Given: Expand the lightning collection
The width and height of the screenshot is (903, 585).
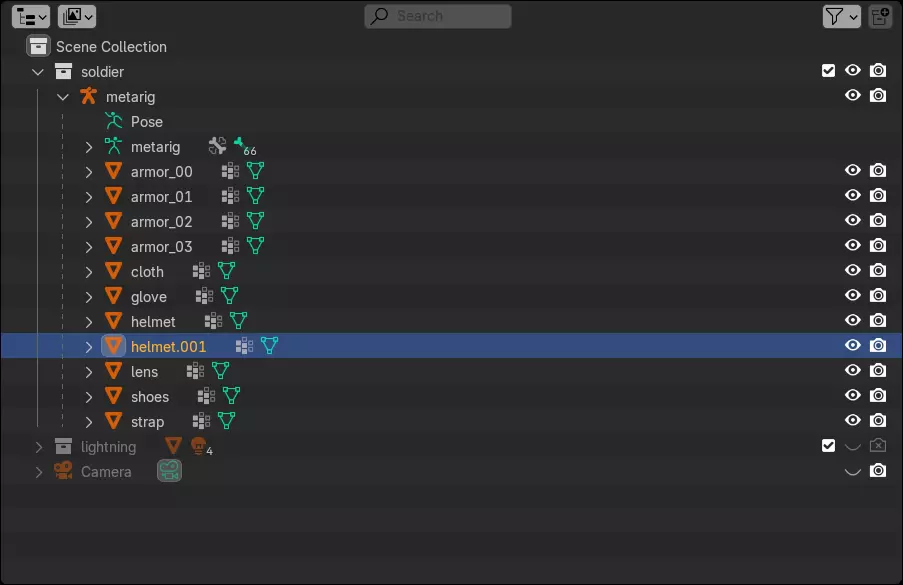Looking at the screenshot, I should click(x=38, y=447).
